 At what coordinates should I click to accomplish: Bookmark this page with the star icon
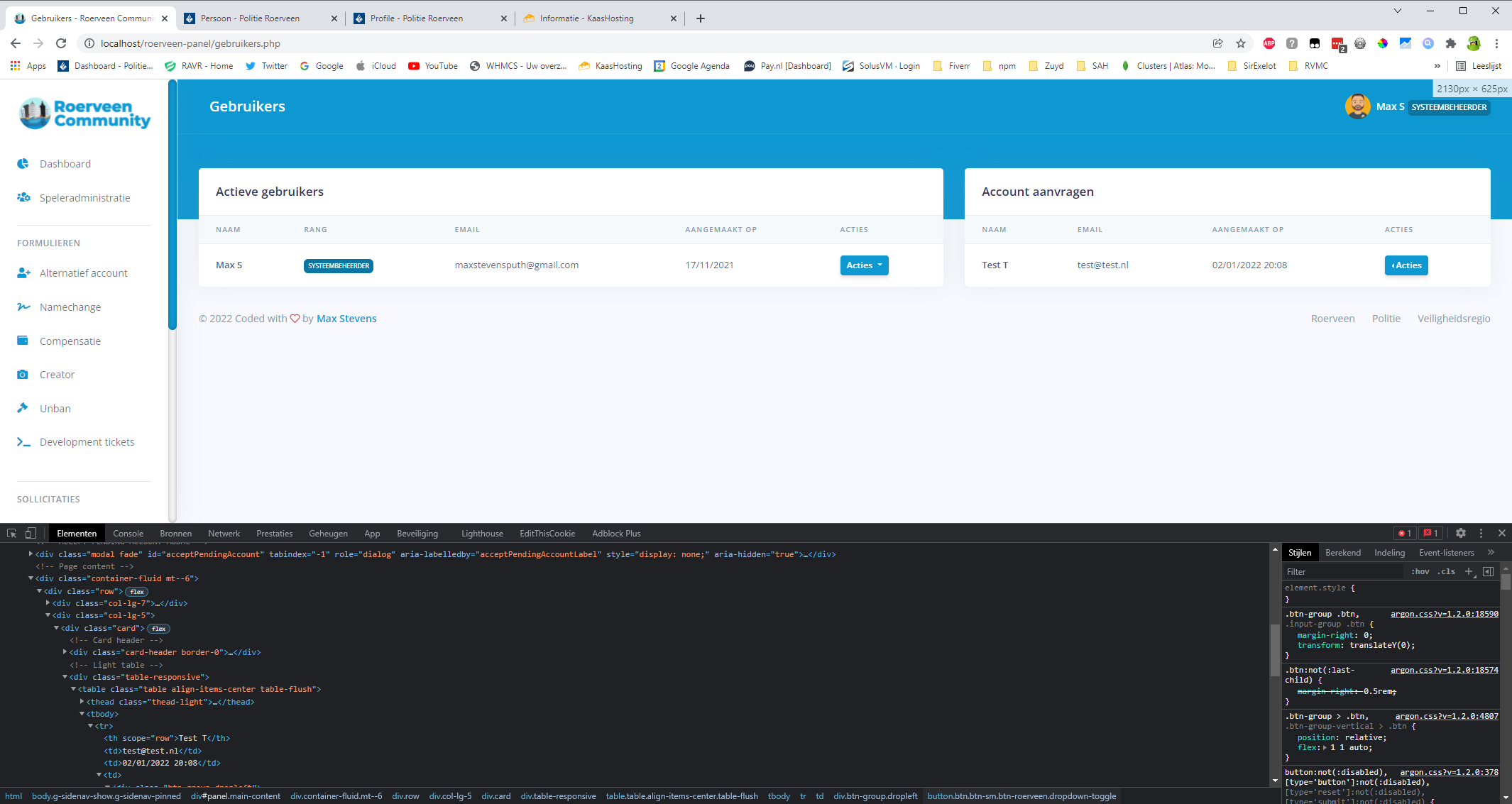click(x=1241, y=43)
